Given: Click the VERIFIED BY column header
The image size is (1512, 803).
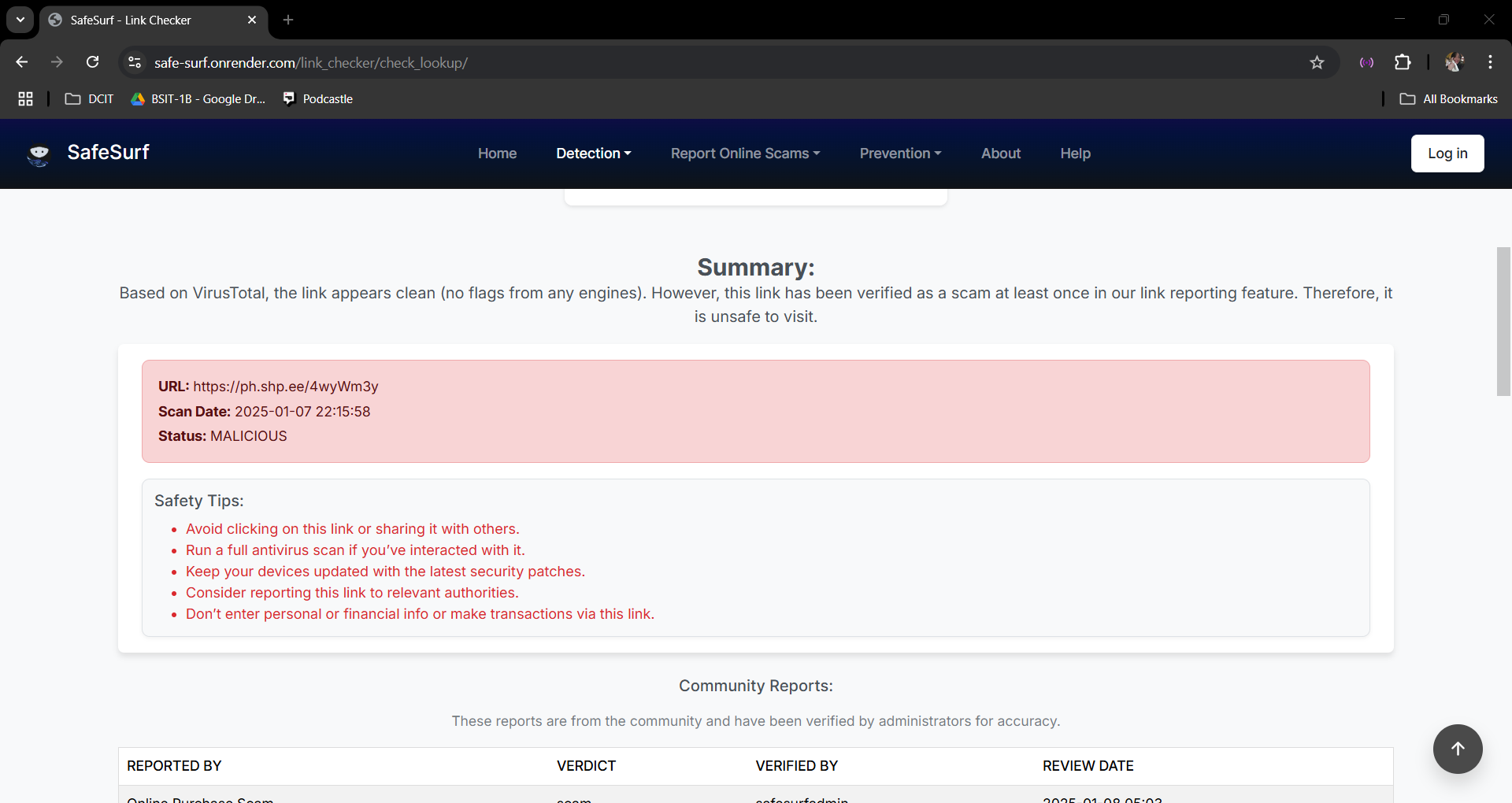Looking at the screenshot, I should [796, 766].
